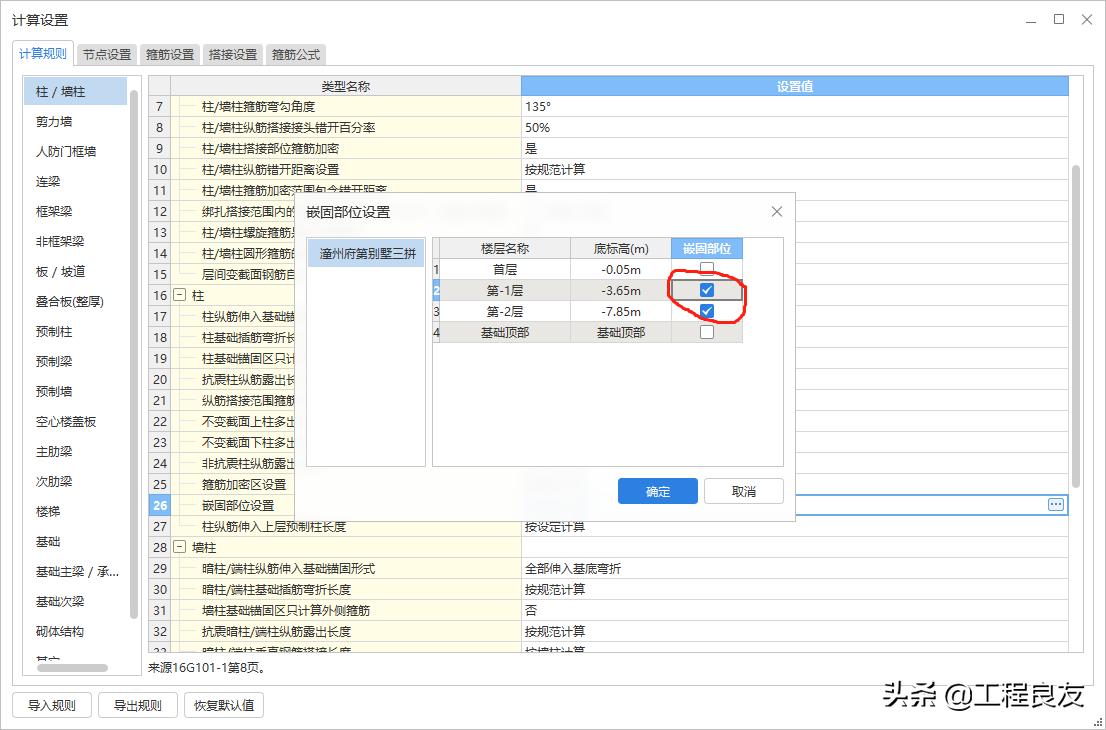Open the 箍筋公式 tab

295,55
